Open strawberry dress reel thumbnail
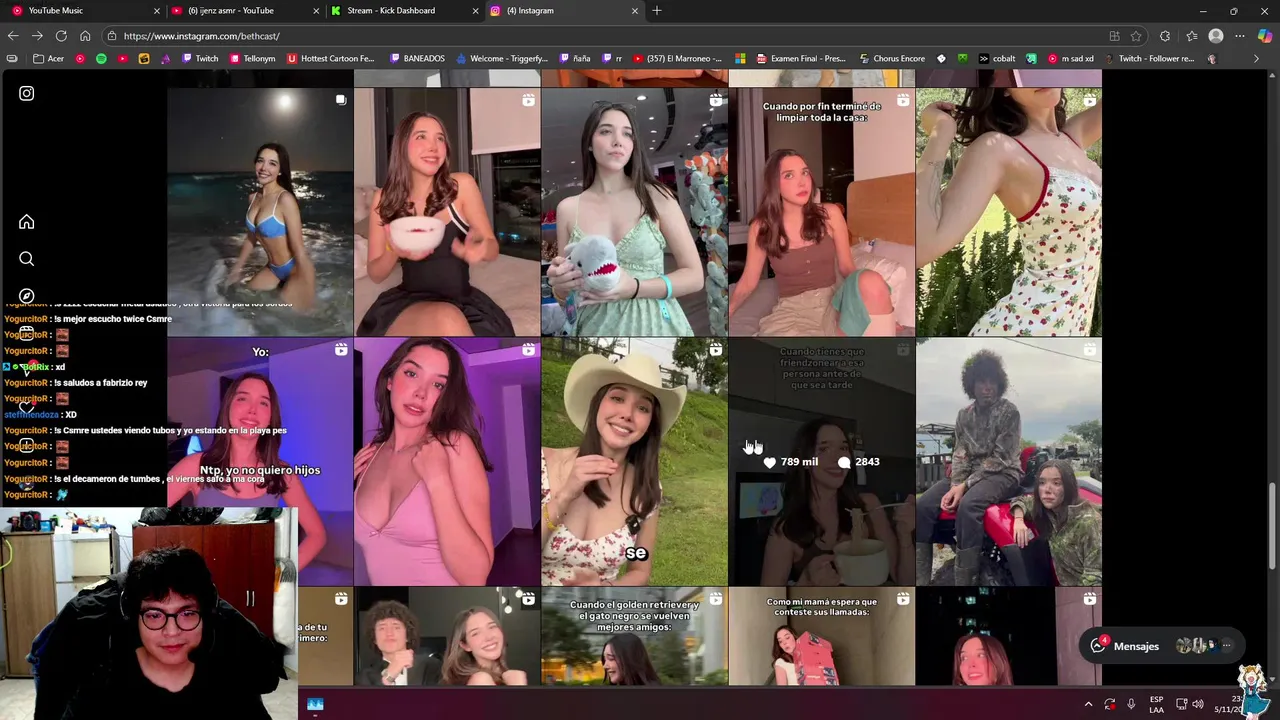The width and height of the screenshot is (1280, 720). point(1008,212)
